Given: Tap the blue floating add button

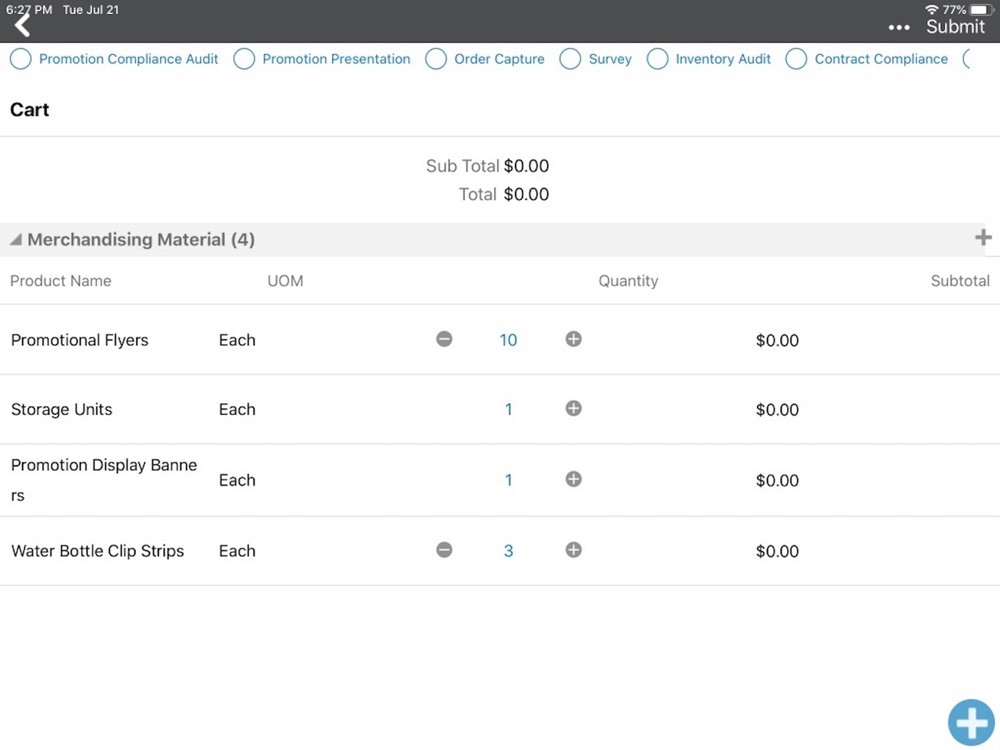Looking at the screenshot, I should point(971,723).
